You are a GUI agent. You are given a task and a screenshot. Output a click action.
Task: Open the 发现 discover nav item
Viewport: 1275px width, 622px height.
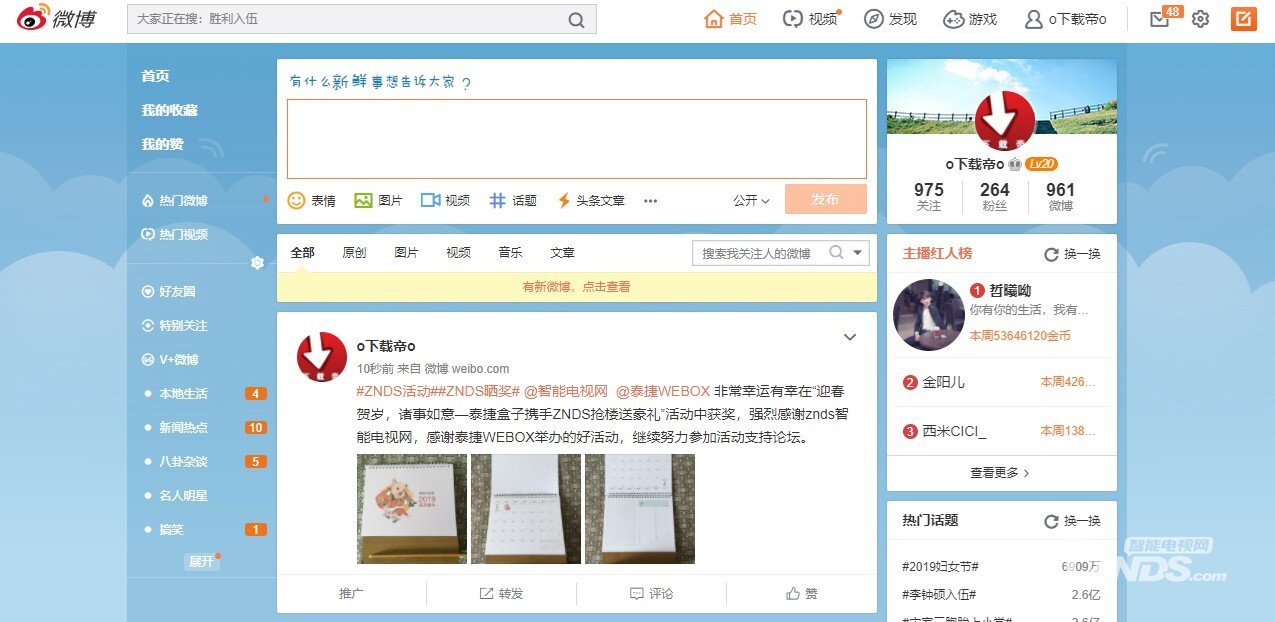(890, 19)
